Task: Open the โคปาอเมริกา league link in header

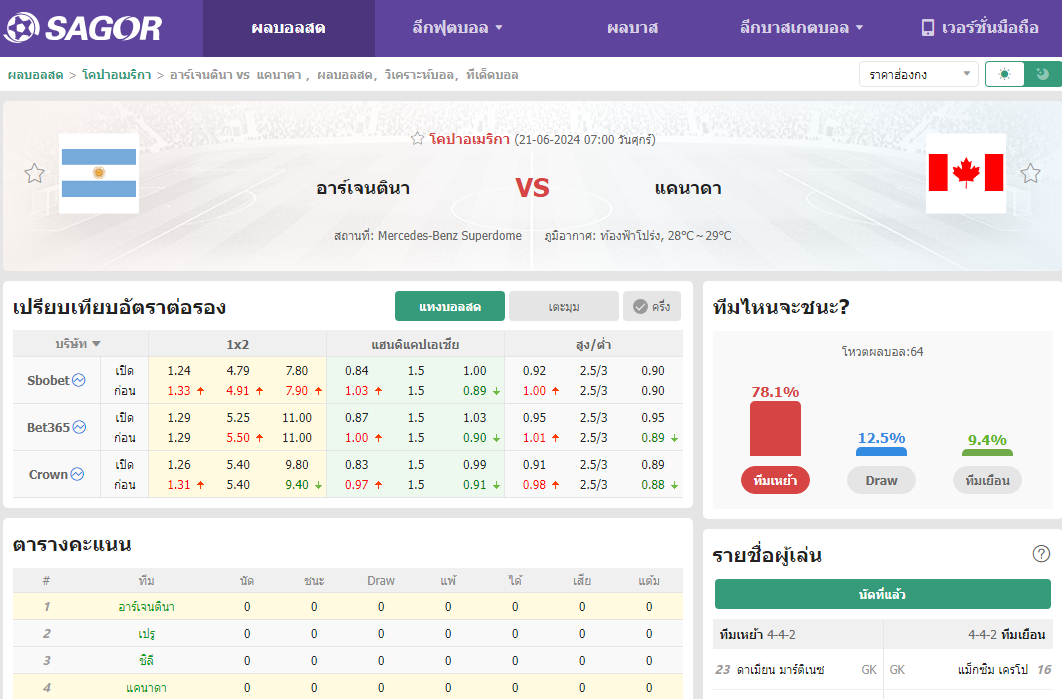Action: point(469,140)
